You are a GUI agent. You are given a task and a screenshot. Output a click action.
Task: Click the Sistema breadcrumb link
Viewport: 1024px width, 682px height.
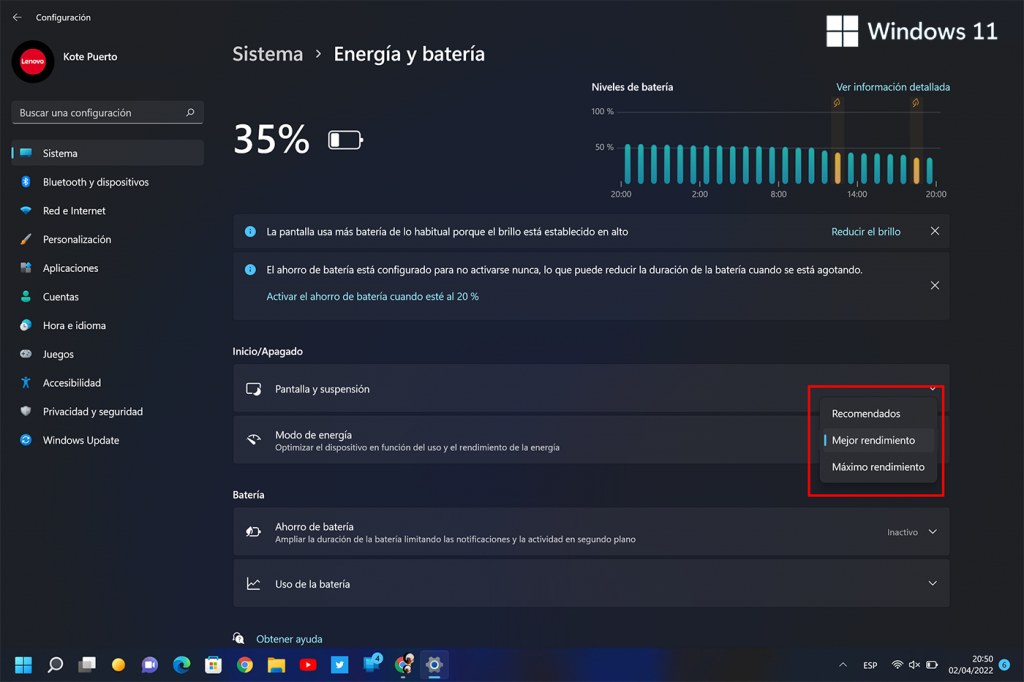point(268,54)
